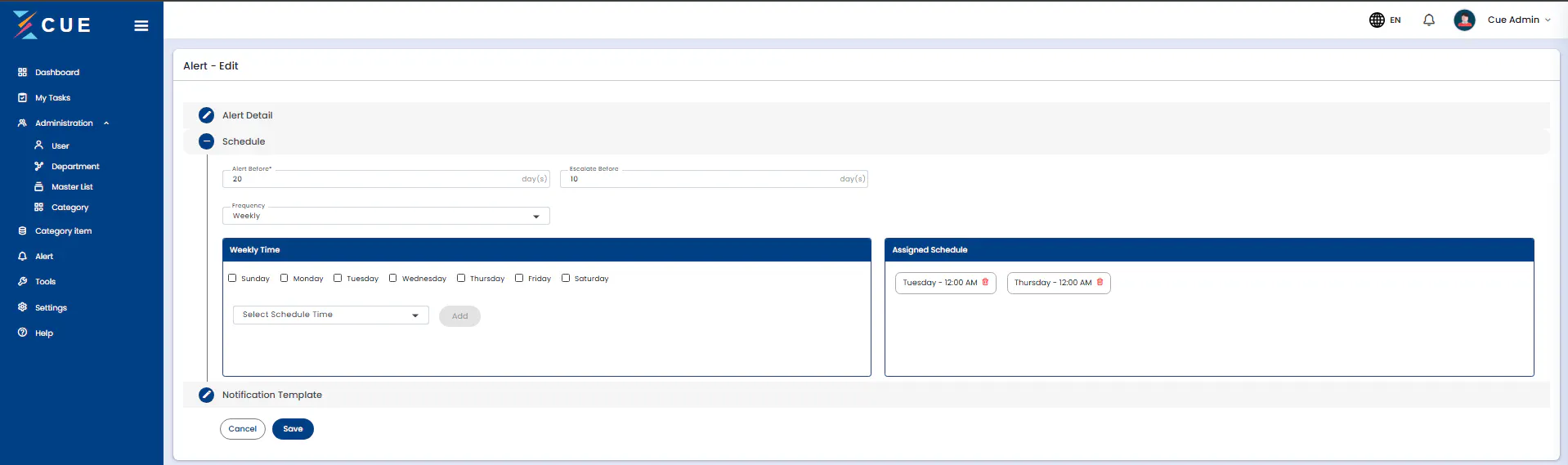Click the Tools wrench icon
The image size is (1568, 465).
(x=23, y=281)
